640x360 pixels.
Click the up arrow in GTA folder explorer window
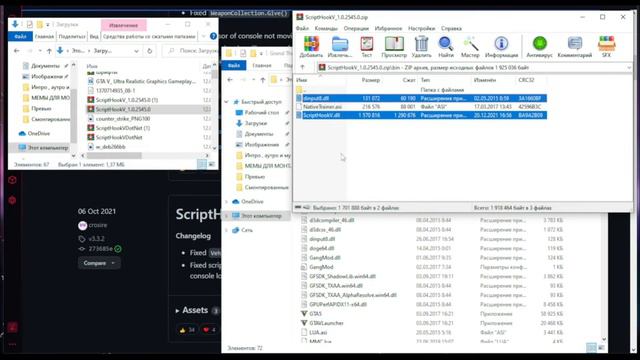pos(263,80)
